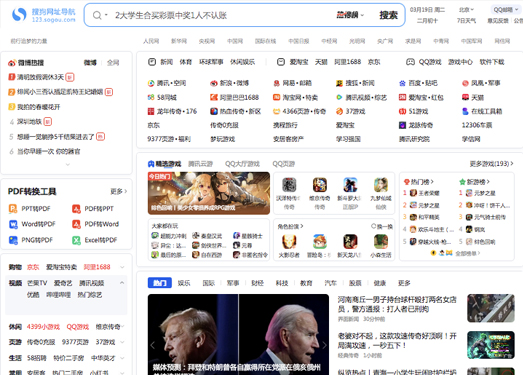Open the Trump and Biden news image
Image resolution: width=523 pixels, height=375 pixels.
click(x=238, y=334)
